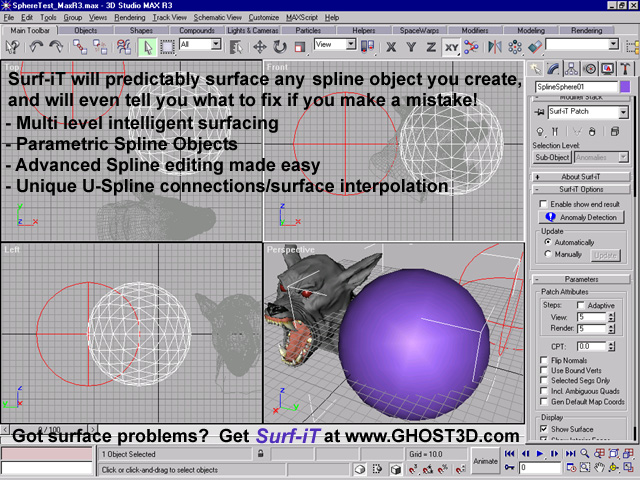Enable Gen Default Map Coords checkbox

(x=544, y=402)
